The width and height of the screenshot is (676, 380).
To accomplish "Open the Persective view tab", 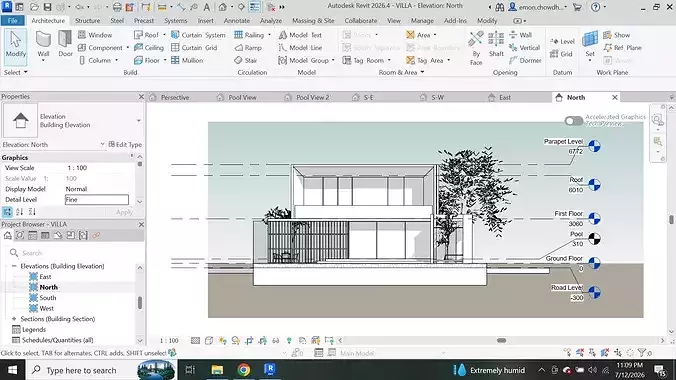I will [x=175, y=97].
